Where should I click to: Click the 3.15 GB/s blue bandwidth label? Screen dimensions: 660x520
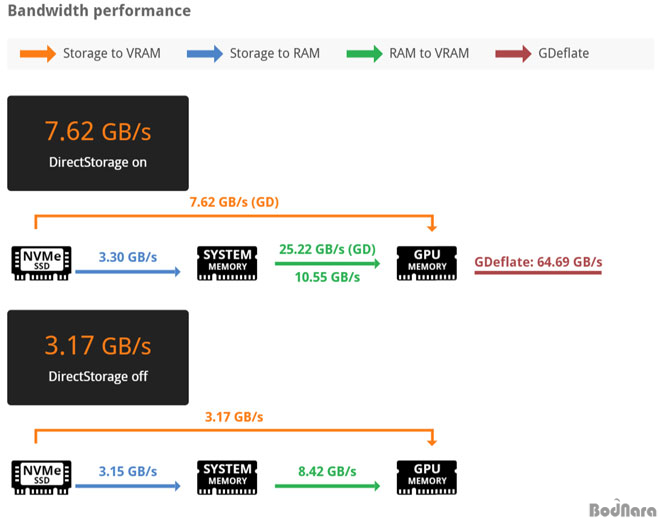point(128,471)
